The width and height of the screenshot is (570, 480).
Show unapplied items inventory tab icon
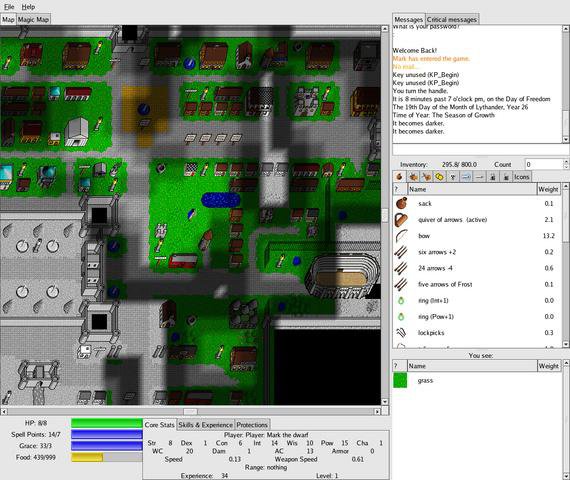pyautogui.click(x=426, y=177)
